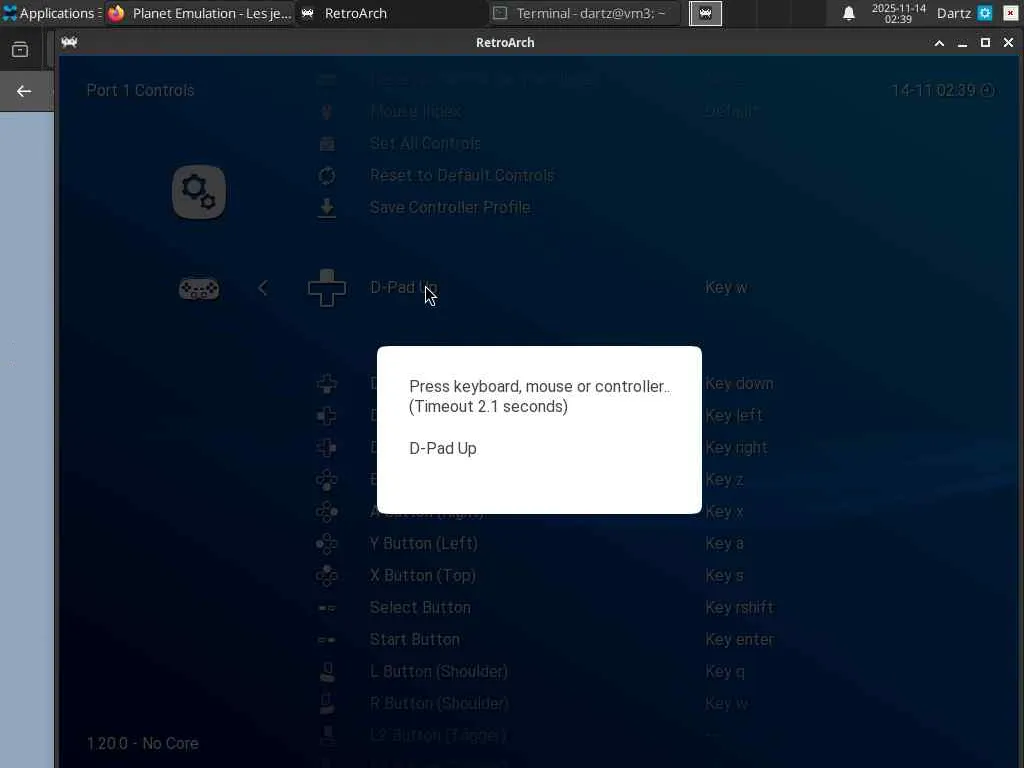This screenshot has height=768, width=1024.
Task: Click the D-Pad Up label in the prompt dialog
Action: click(x=443, y=449)
